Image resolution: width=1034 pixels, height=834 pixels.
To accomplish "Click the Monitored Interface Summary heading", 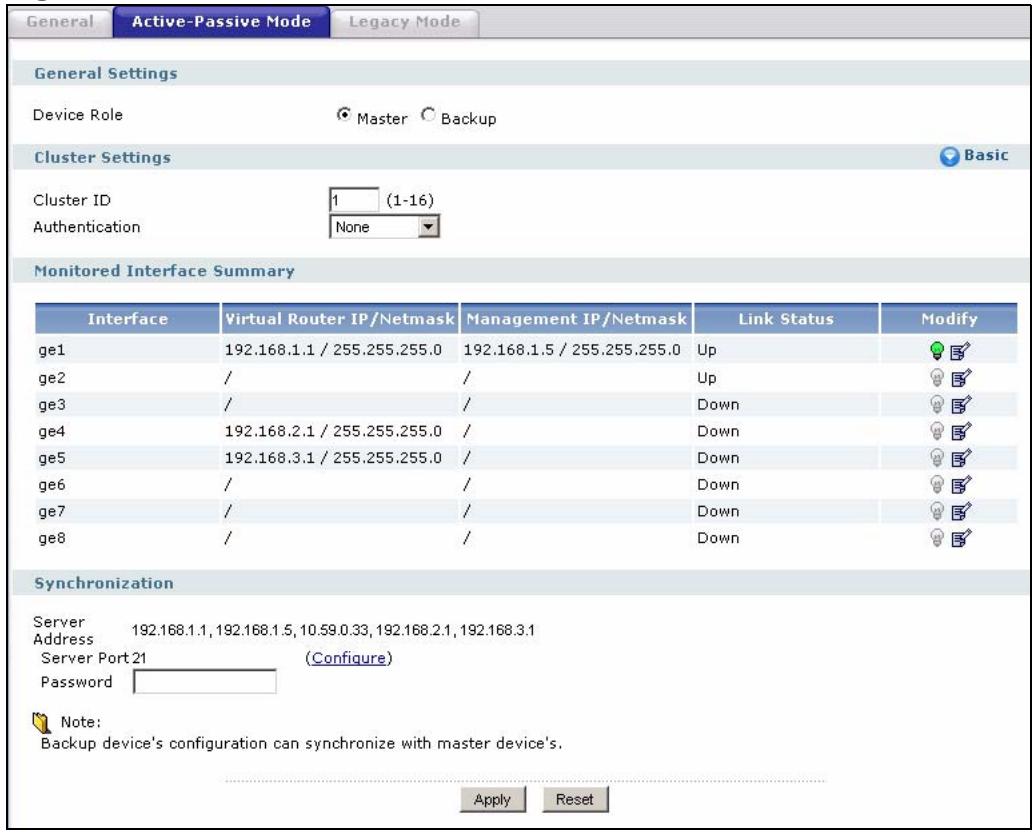I will (164, 271).
